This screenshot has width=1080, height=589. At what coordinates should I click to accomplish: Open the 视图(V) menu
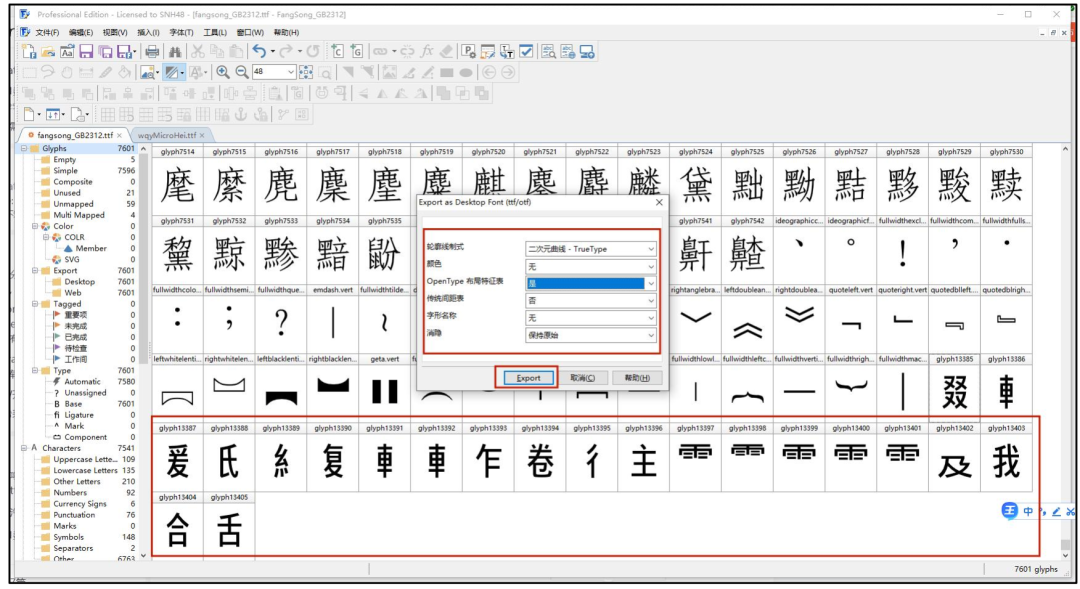click(115, 32)
